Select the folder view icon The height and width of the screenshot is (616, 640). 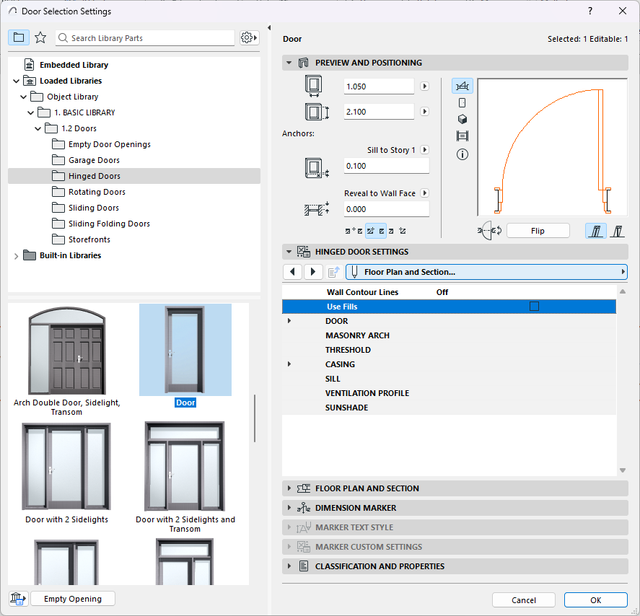click(19, 37)
